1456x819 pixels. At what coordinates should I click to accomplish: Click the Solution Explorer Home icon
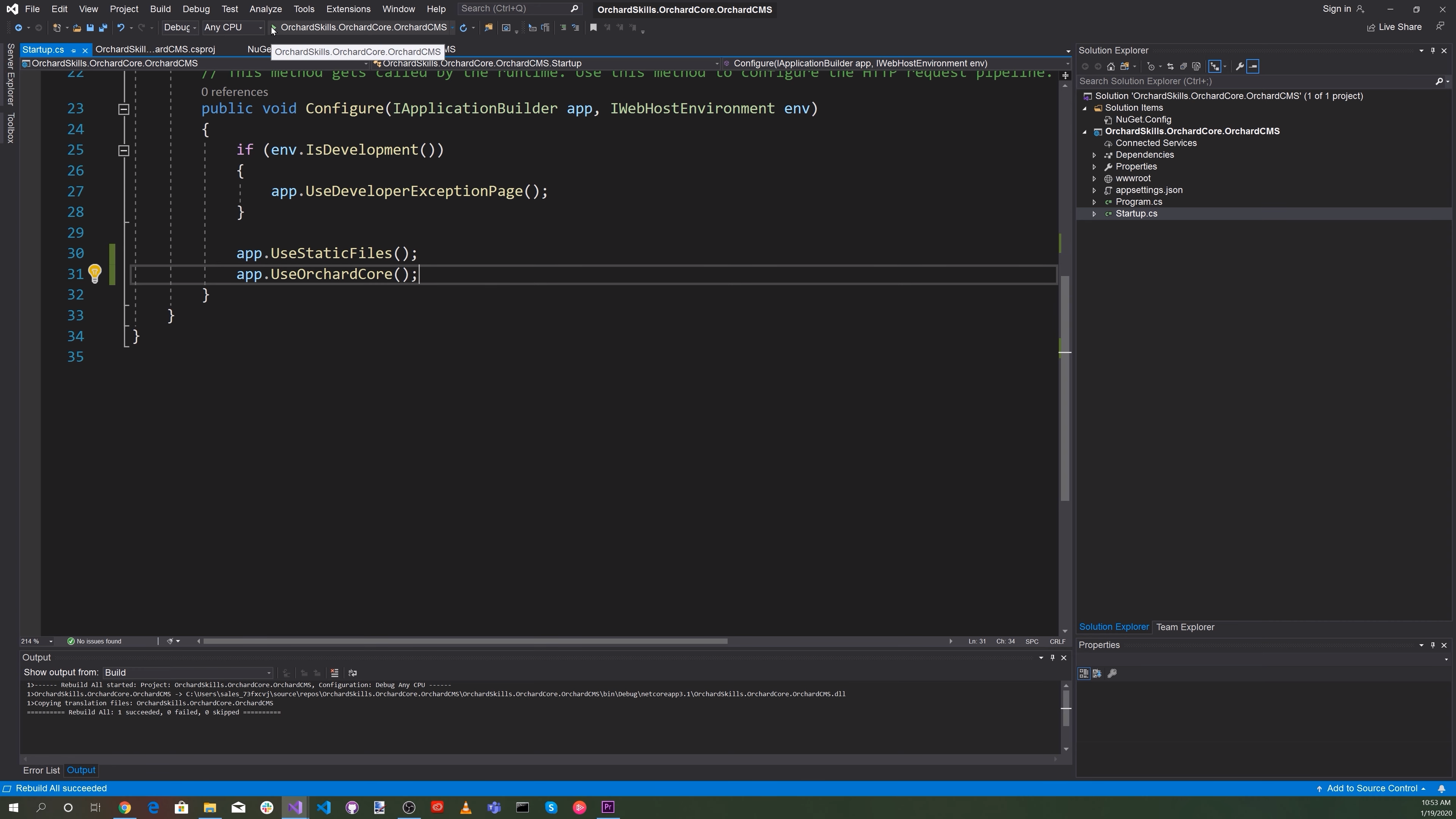point(1111,67)
